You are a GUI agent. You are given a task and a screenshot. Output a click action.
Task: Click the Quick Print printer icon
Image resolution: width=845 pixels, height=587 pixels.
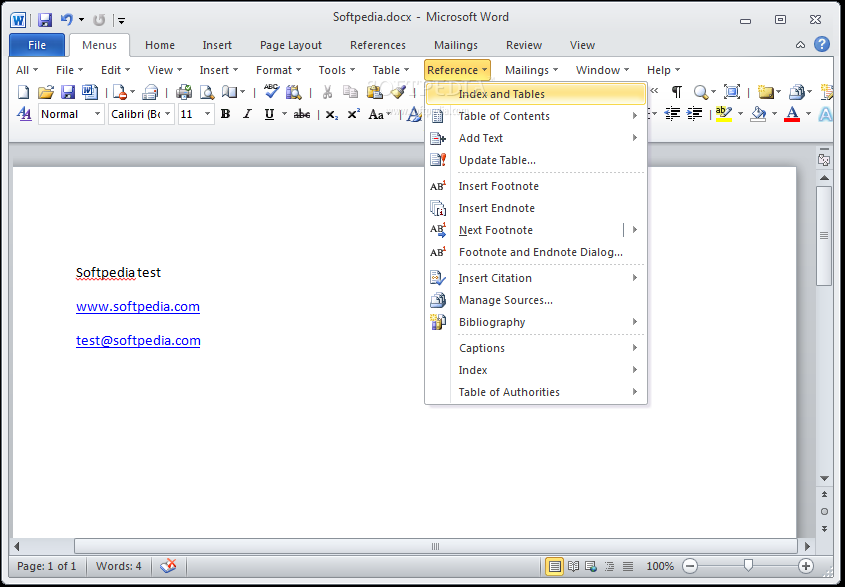[x=184, y=92]
